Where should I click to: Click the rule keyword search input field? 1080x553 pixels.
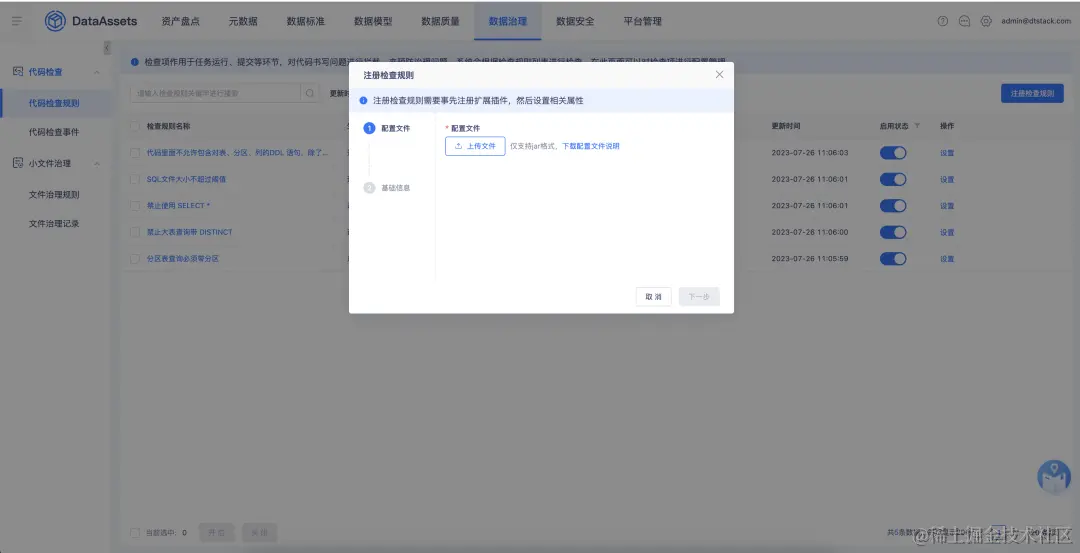[216, 93]
